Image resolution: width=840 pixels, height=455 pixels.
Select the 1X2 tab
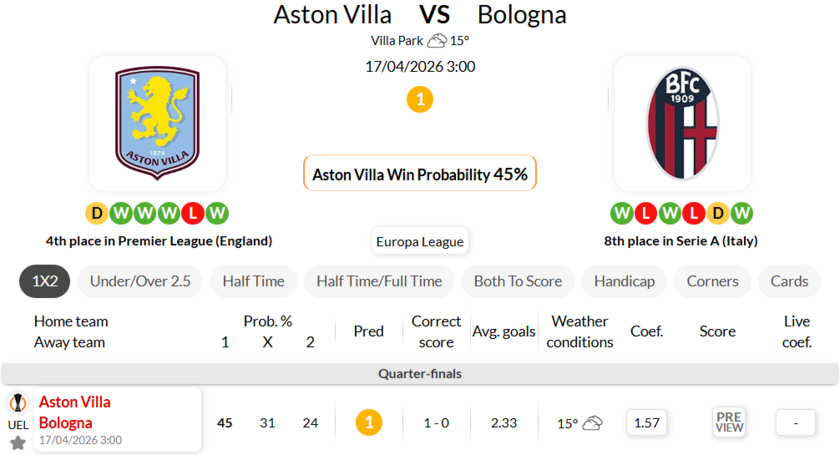[45, 281]
